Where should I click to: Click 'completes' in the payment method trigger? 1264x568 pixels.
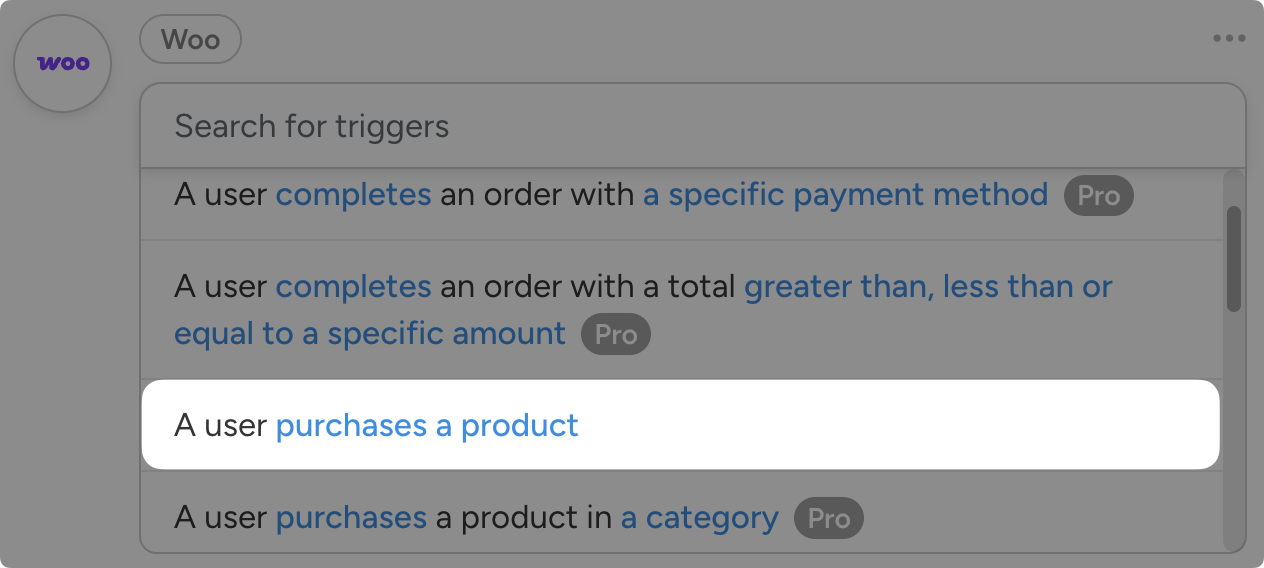pos(353,195)
